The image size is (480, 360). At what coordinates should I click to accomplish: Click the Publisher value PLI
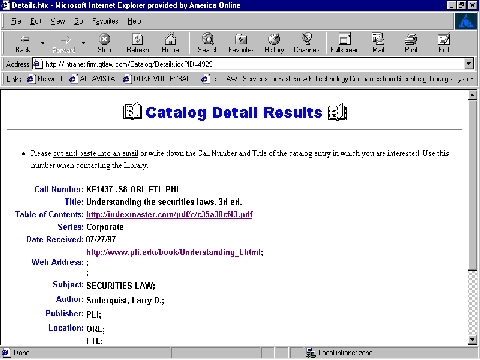[x=94, y=314]
